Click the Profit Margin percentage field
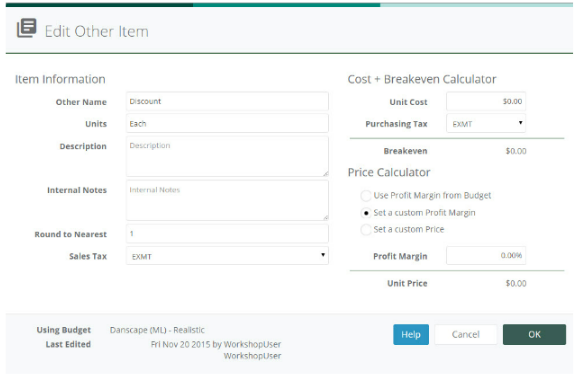575x380 pixels. click(x=486, y=255)
